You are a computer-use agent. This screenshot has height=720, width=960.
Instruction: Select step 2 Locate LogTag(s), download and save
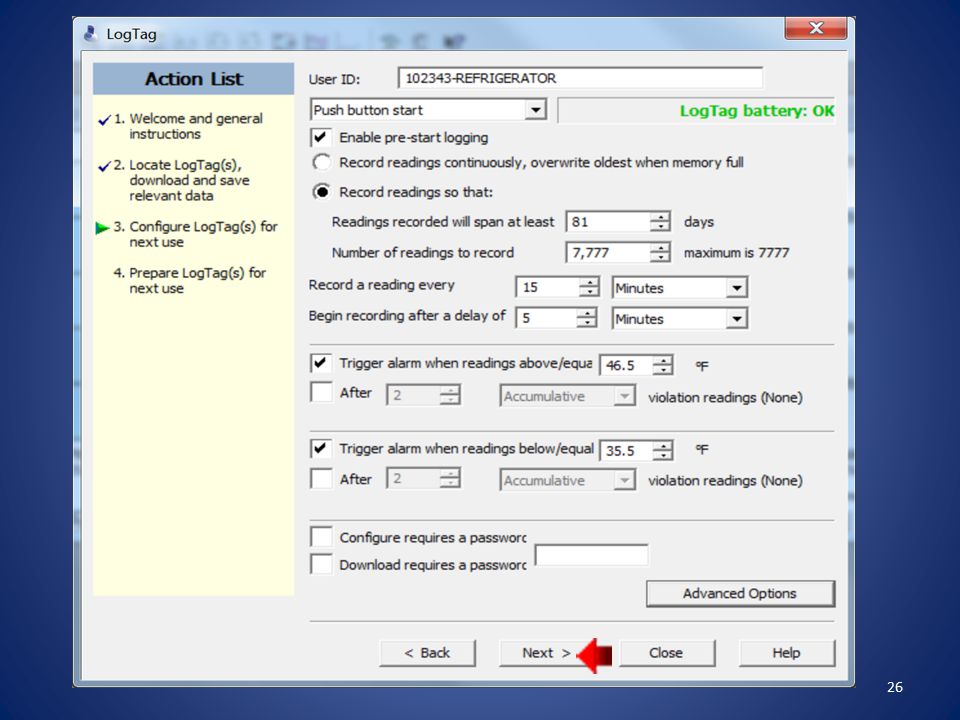click(182, 180)
